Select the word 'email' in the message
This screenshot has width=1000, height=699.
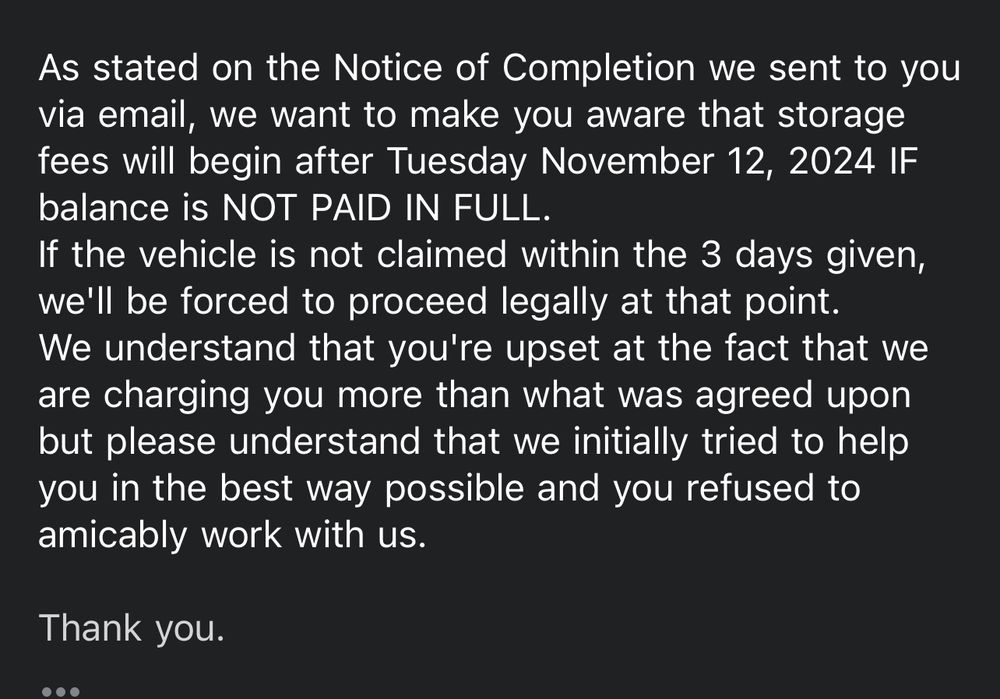click(142, 114)
